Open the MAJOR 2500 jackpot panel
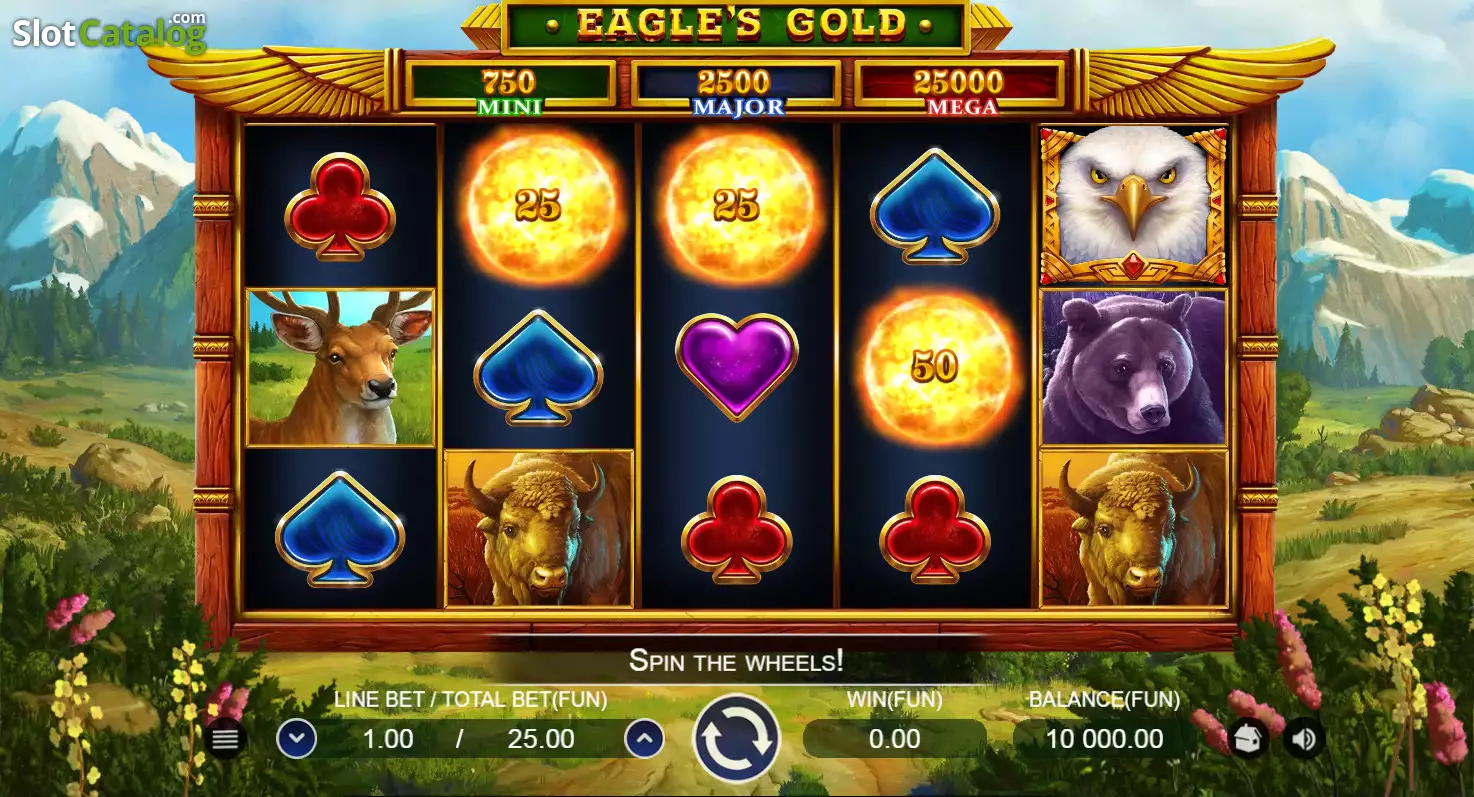Image resolution: width=1474 pixels, height=797 pixels. pos(736,88)
